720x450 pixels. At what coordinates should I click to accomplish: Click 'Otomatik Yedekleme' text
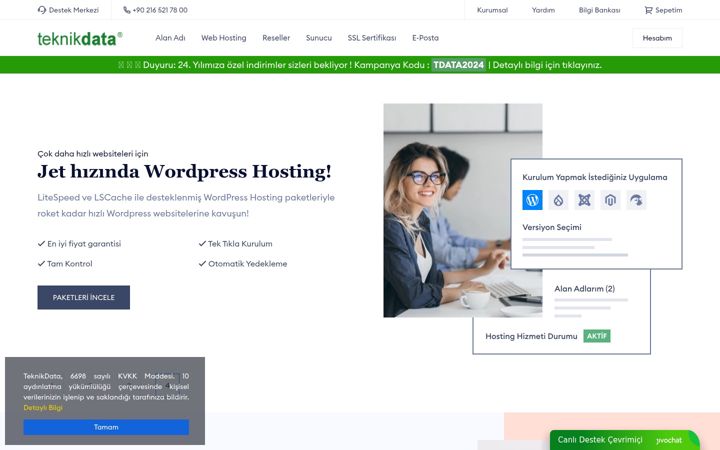(x=248, y=264)
